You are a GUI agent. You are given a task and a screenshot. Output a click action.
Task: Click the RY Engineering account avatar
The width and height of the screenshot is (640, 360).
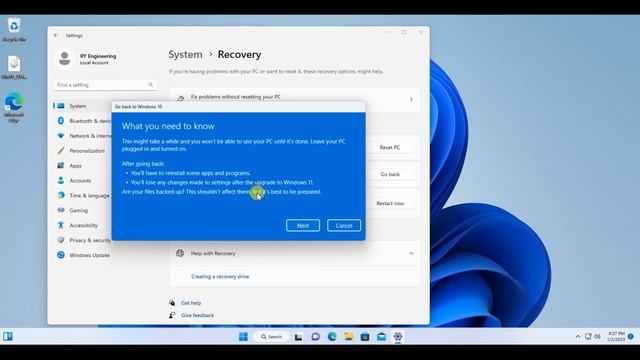coord(64,58)
